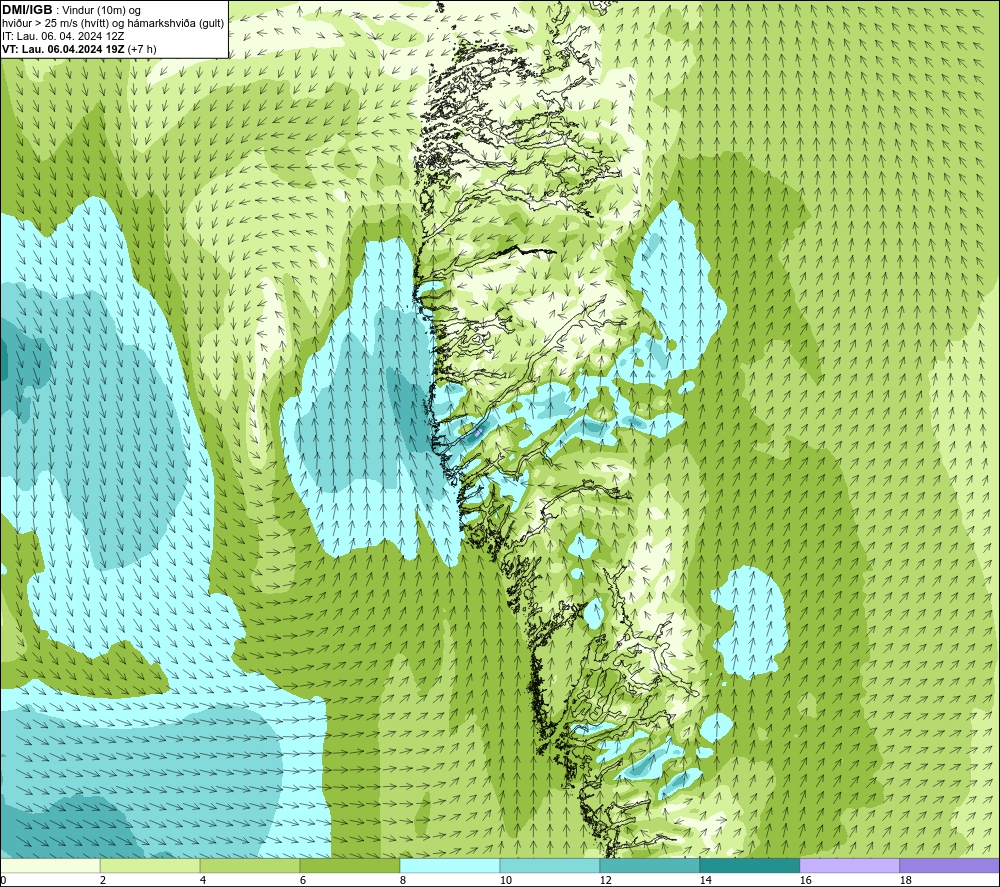Click the scale label '6'
Image resolution: width=1000 pixels, height=887 pixels.
pyautogui.click(x=302, y=881)
